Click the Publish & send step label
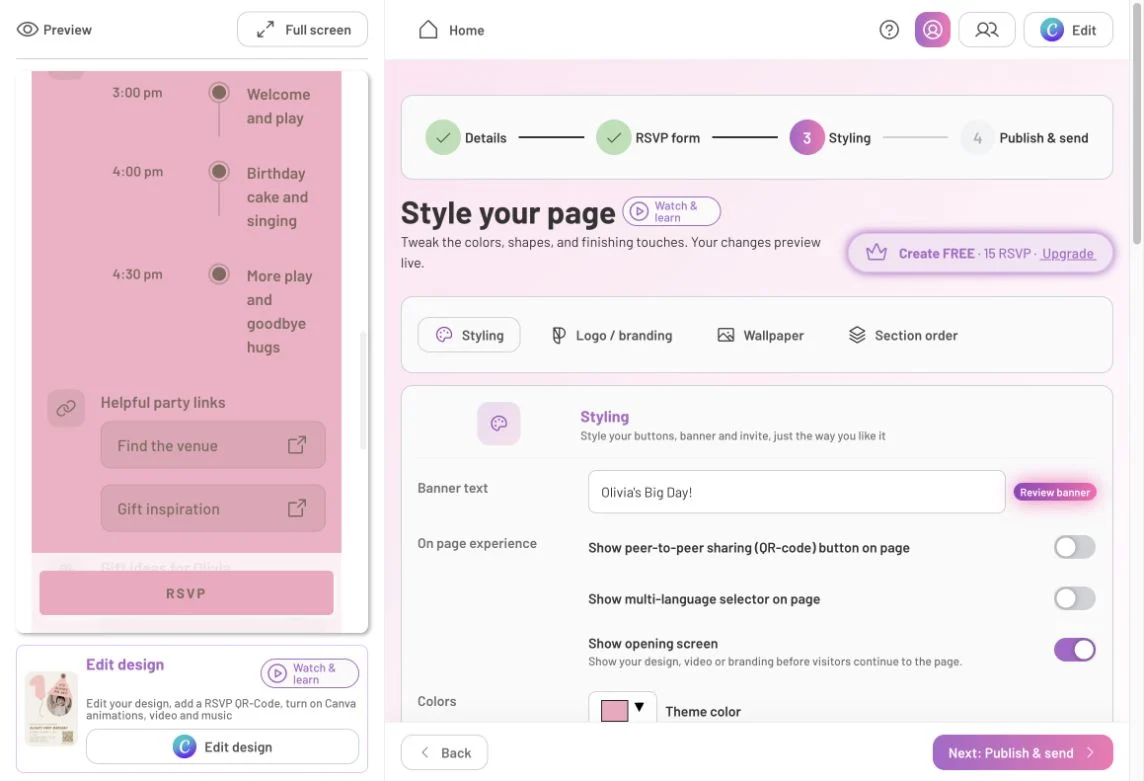 [1043, 138]
